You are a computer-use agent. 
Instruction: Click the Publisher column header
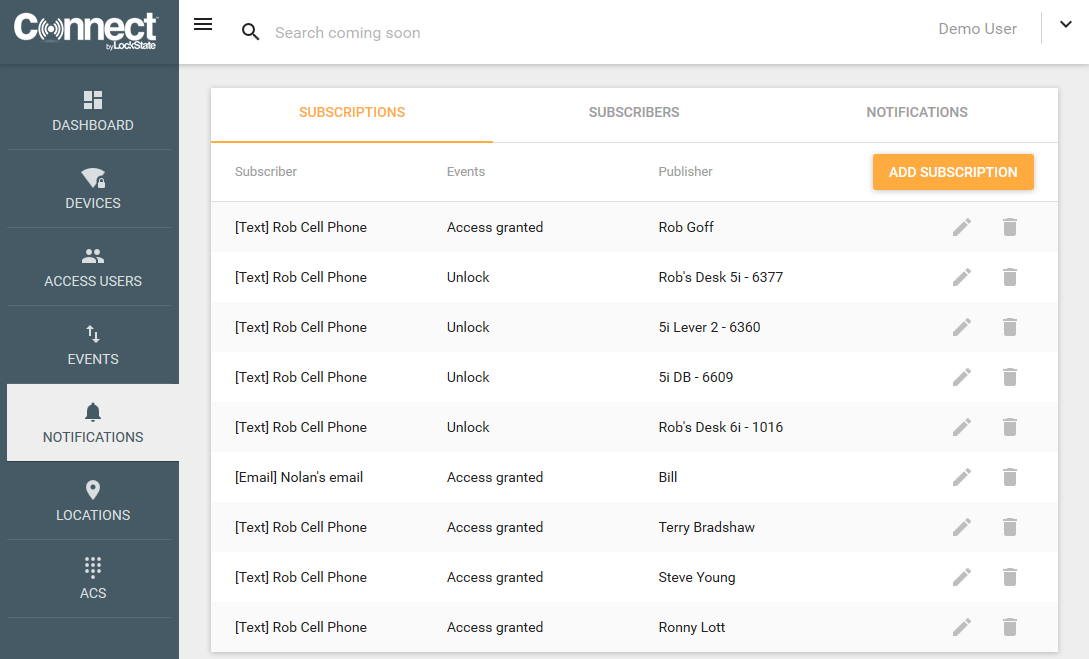pos(685,172)
